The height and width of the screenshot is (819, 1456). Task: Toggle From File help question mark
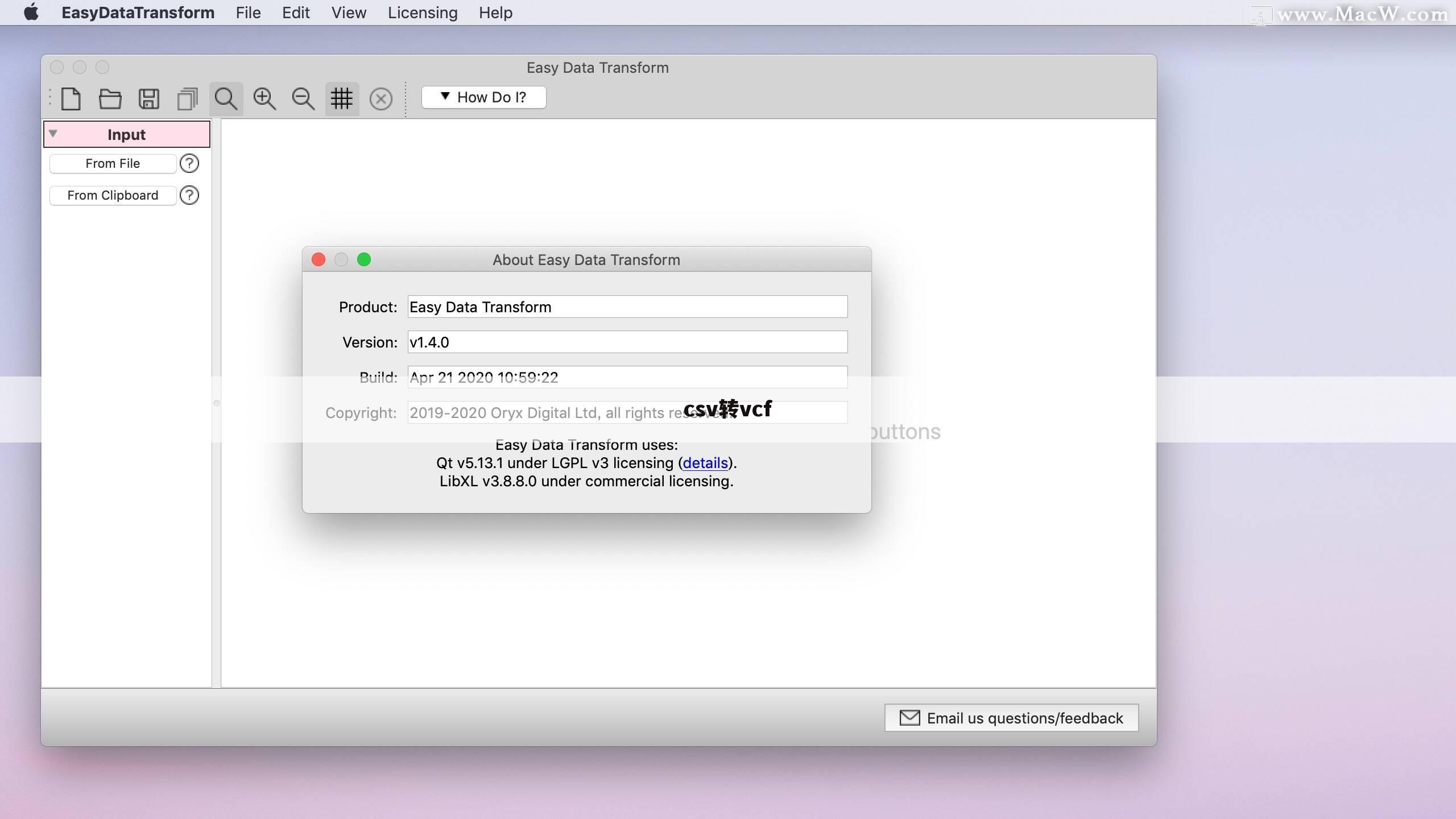189,163
